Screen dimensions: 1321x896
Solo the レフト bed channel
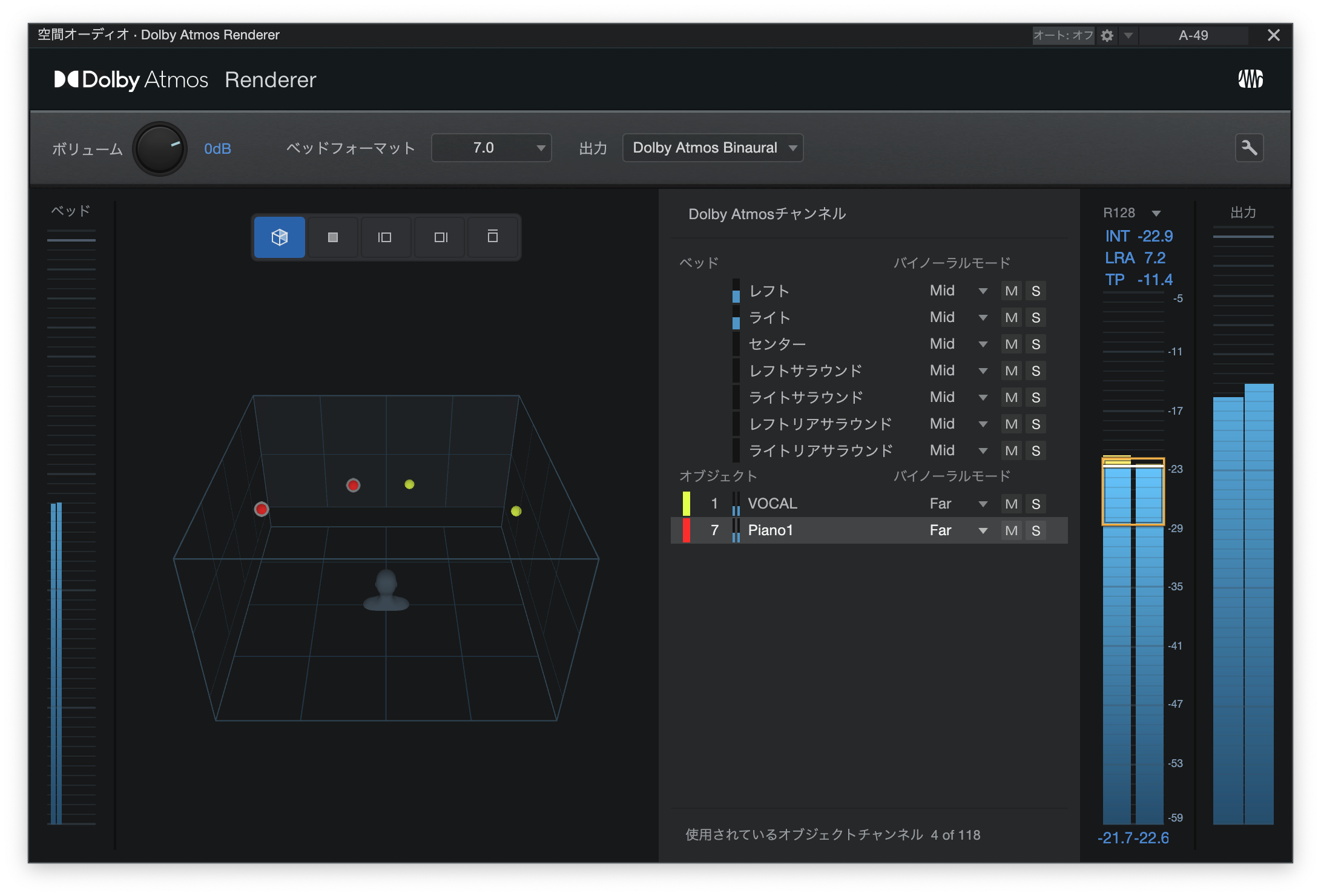(1036, 291)
